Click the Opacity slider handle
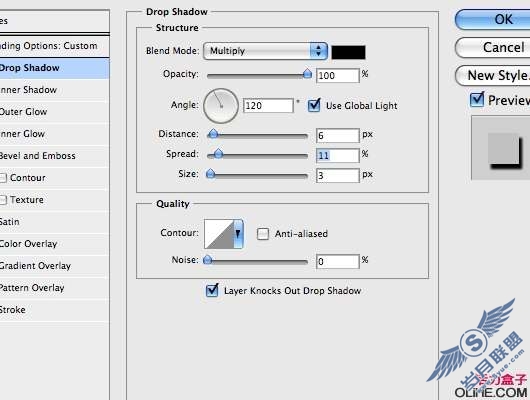The width and height of the screenshot is (530, 400). pos(307,73)
